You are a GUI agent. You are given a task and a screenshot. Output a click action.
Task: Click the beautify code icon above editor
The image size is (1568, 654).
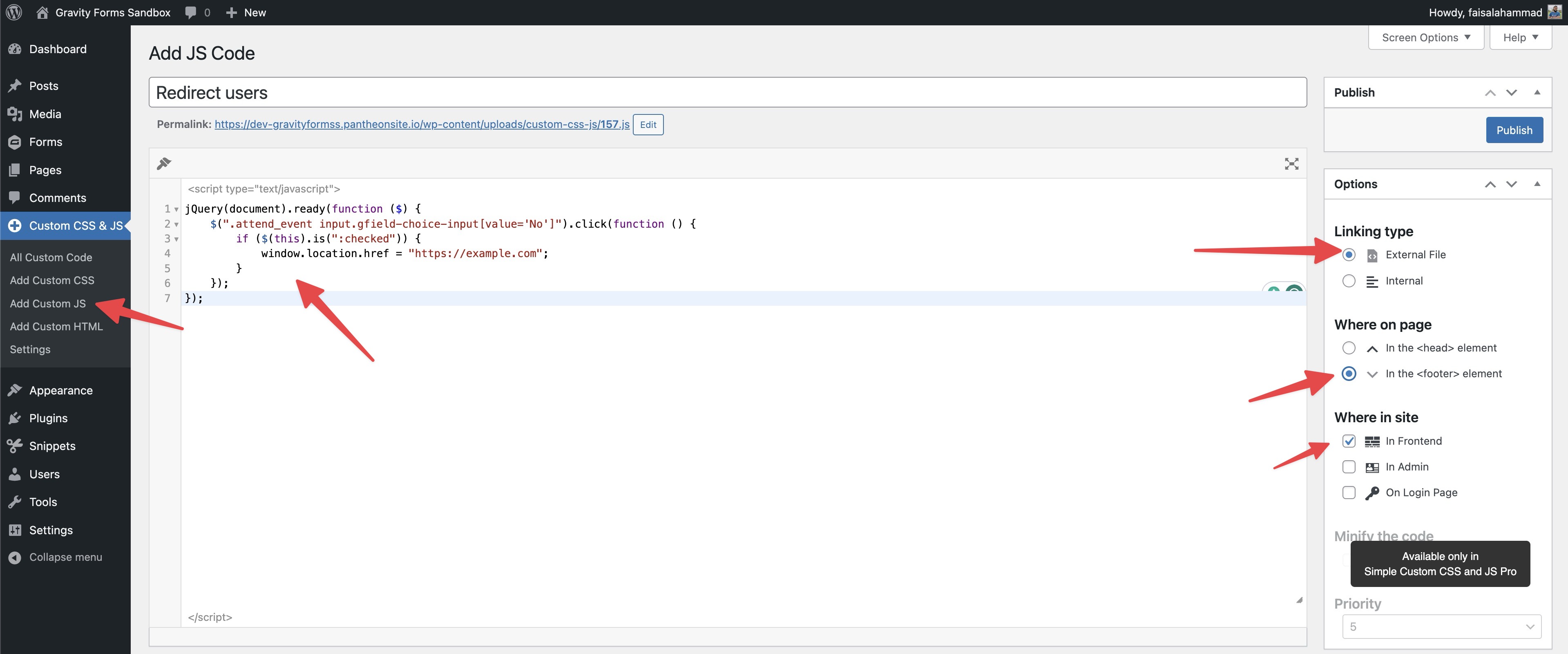(x=164, y=163)
